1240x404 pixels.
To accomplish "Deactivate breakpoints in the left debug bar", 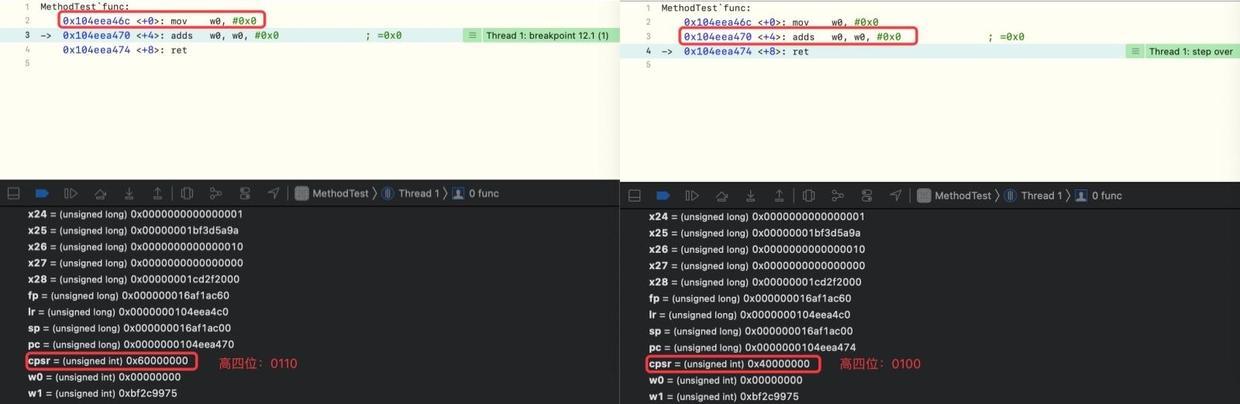I will coord(42,194).
